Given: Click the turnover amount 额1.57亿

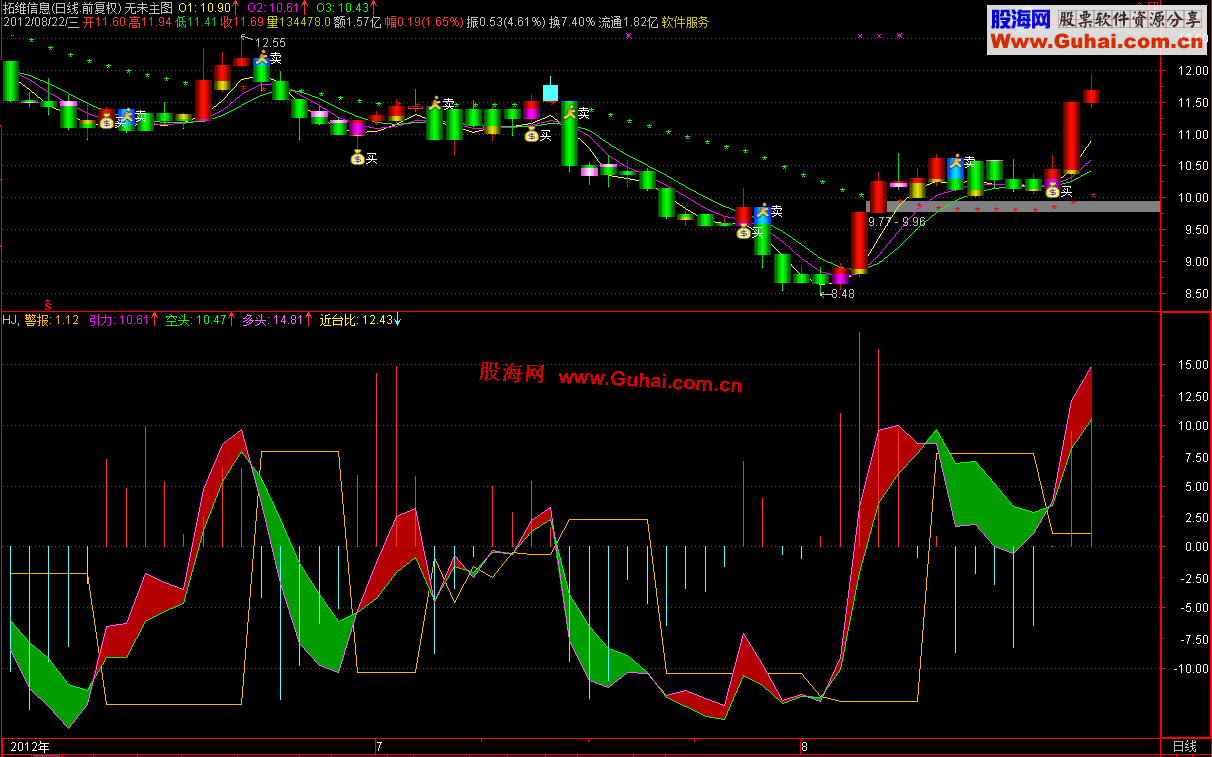Looking at the screenshot, I should [358, 21].
